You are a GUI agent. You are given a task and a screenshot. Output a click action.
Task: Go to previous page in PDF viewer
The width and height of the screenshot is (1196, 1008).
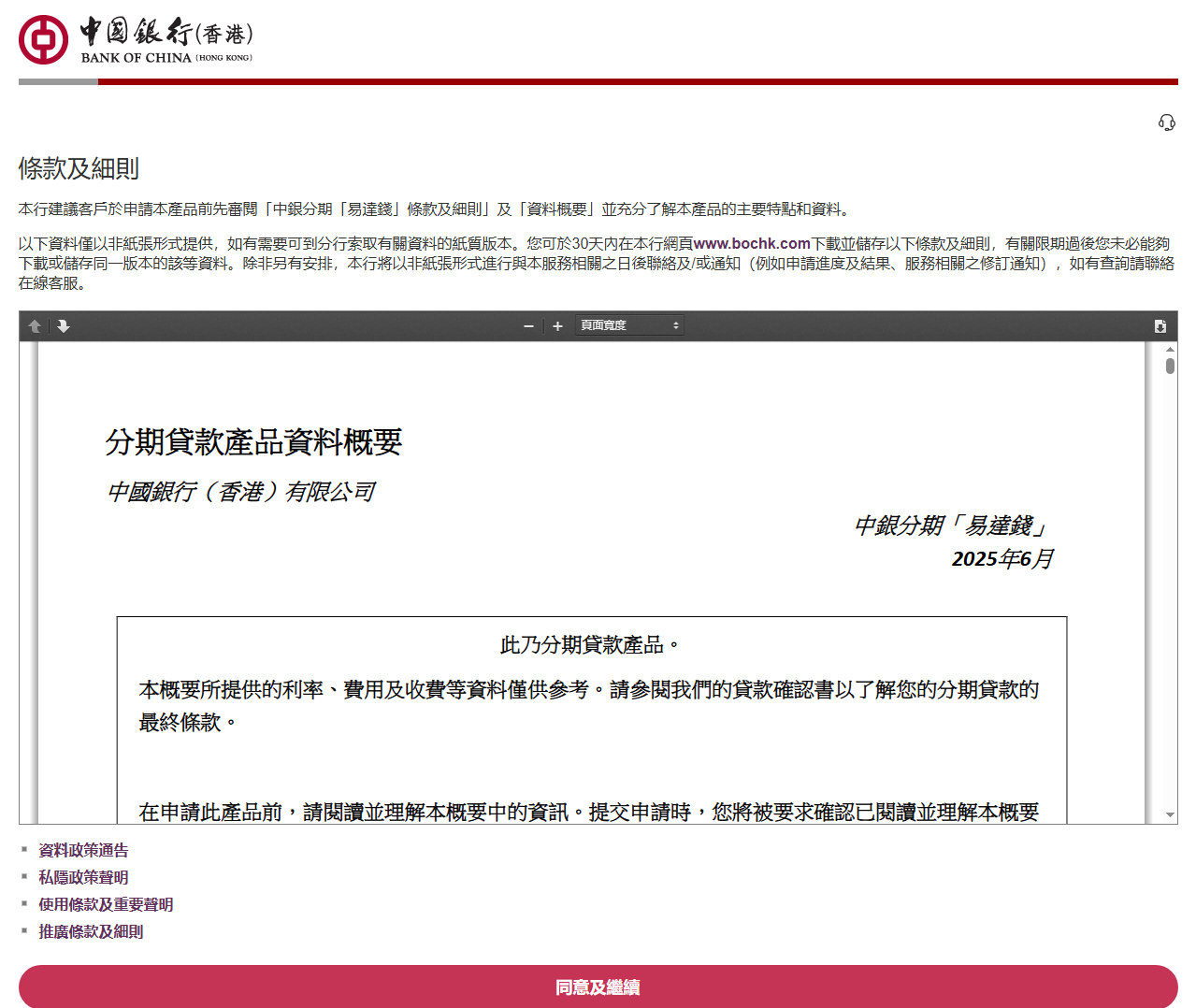[x=35, y=326]
